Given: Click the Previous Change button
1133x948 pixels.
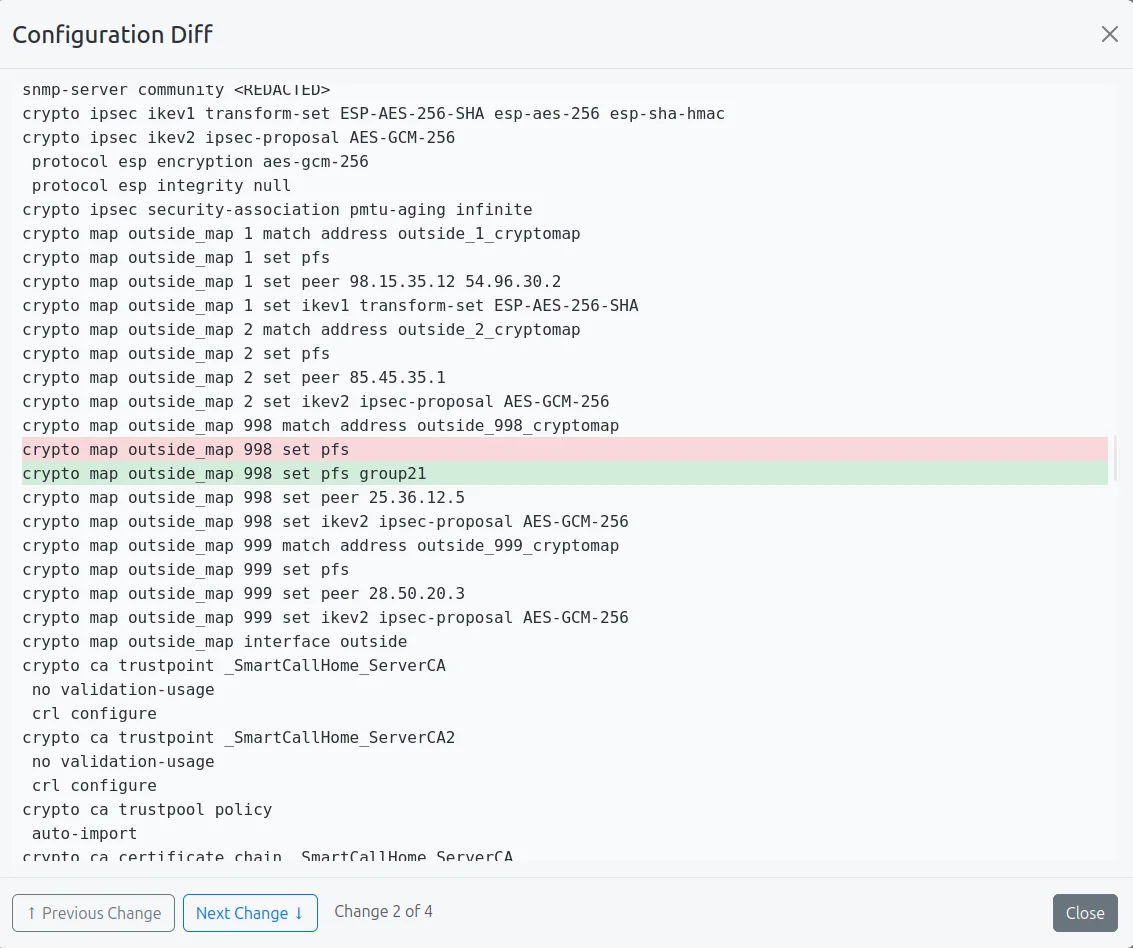Looking at the screenshot, I should point(93,913).
